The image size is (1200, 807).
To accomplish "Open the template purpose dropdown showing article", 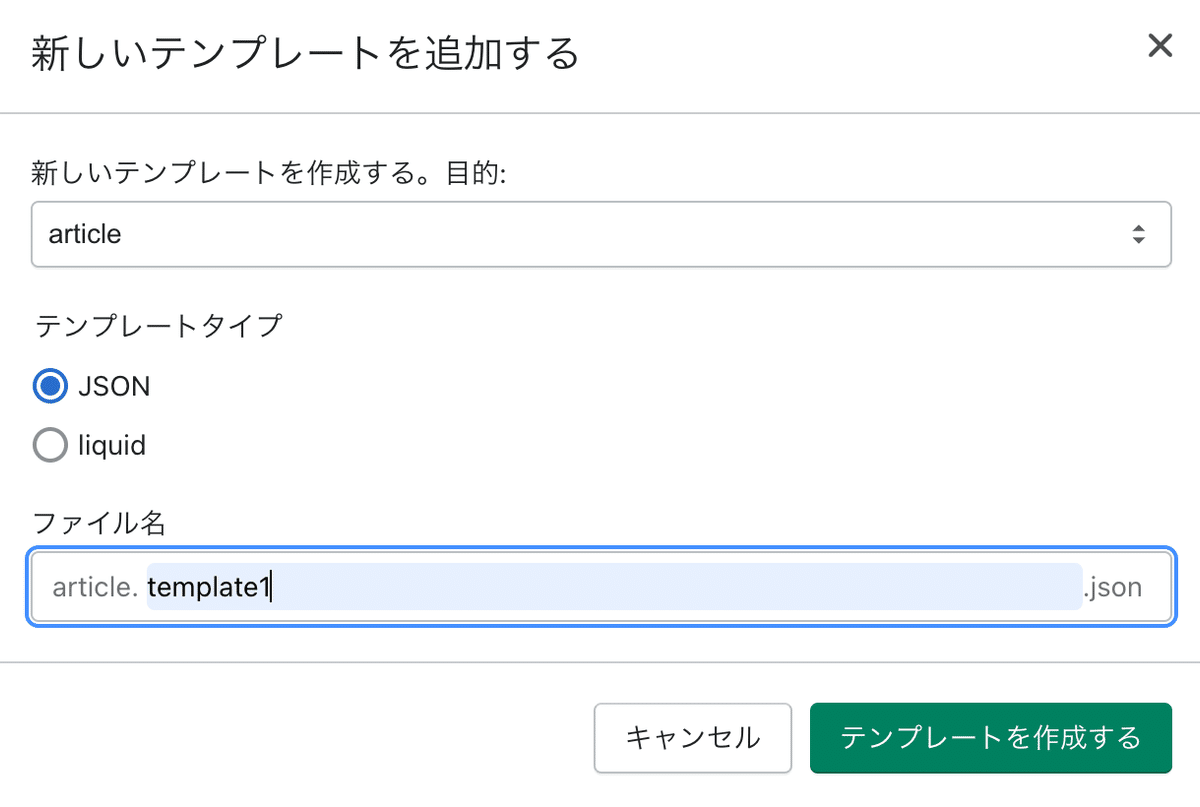I will tap(601, 234).
